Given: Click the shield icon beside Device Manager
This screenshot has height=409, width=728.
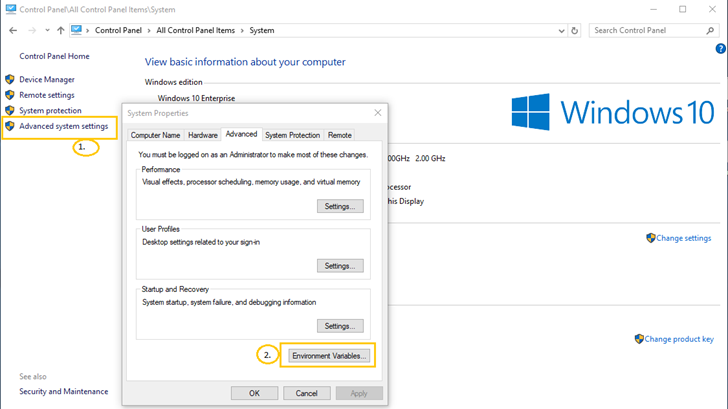Looking at the screenshot, I should (x=10, y=79).
